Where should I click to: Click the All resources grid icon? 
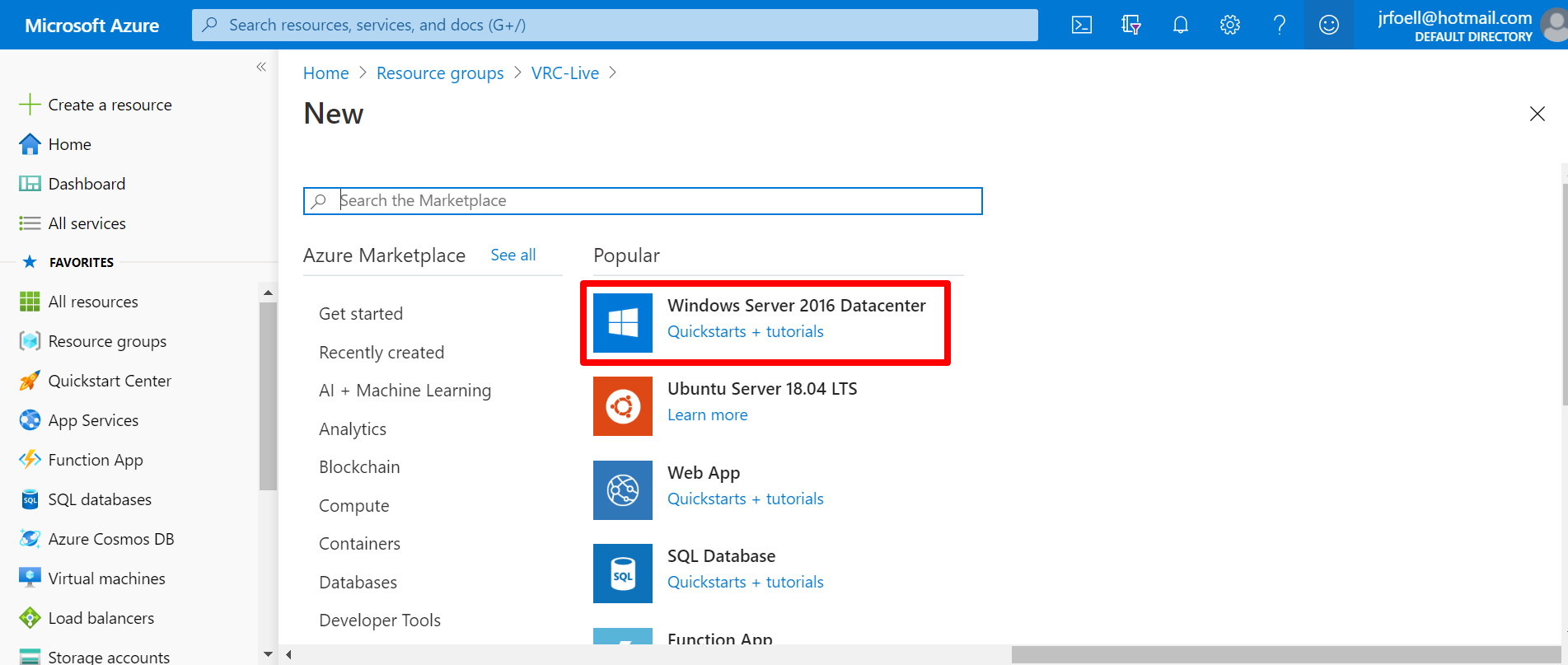tap(30, 302)
